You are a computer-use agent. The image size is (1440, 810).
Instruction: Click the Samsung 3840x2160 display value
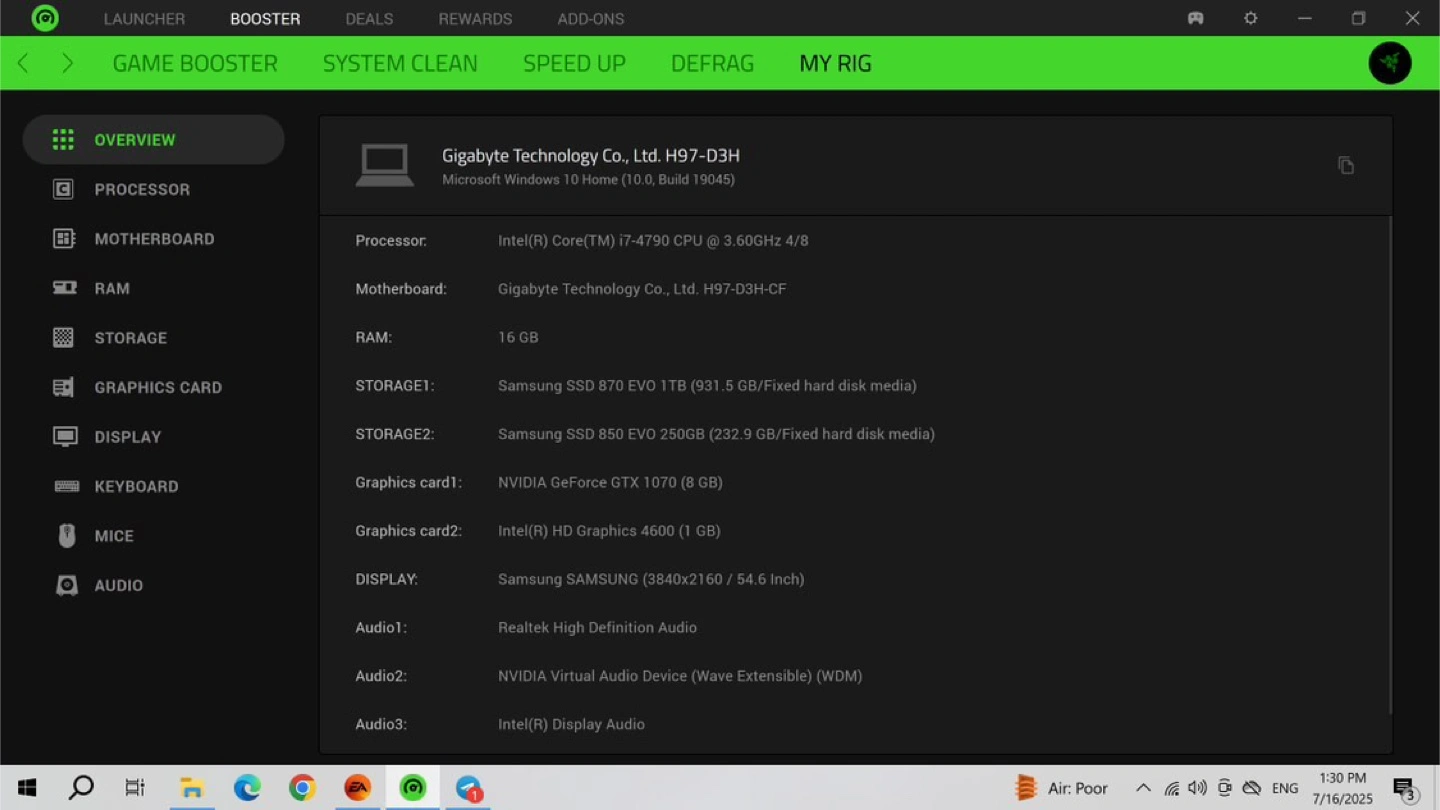(651, 579)
